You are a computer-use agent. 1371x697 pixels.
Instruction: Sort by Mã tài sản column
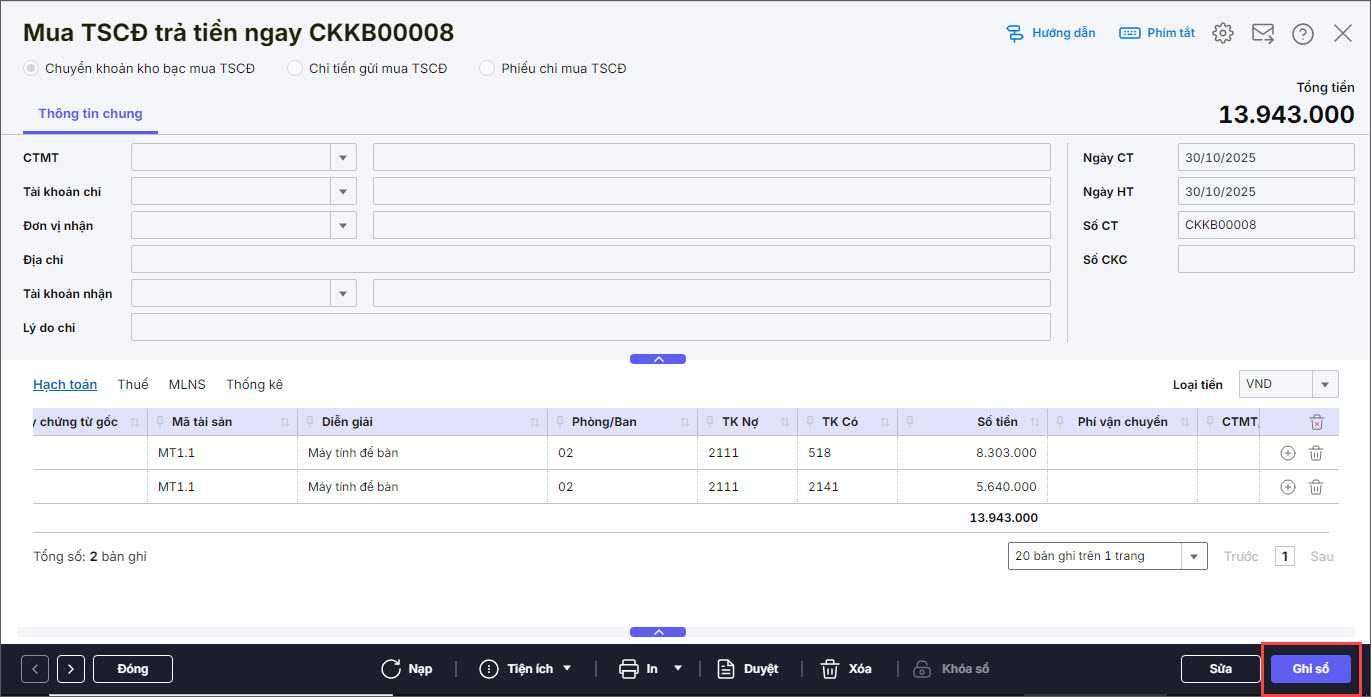coord(285,422)
